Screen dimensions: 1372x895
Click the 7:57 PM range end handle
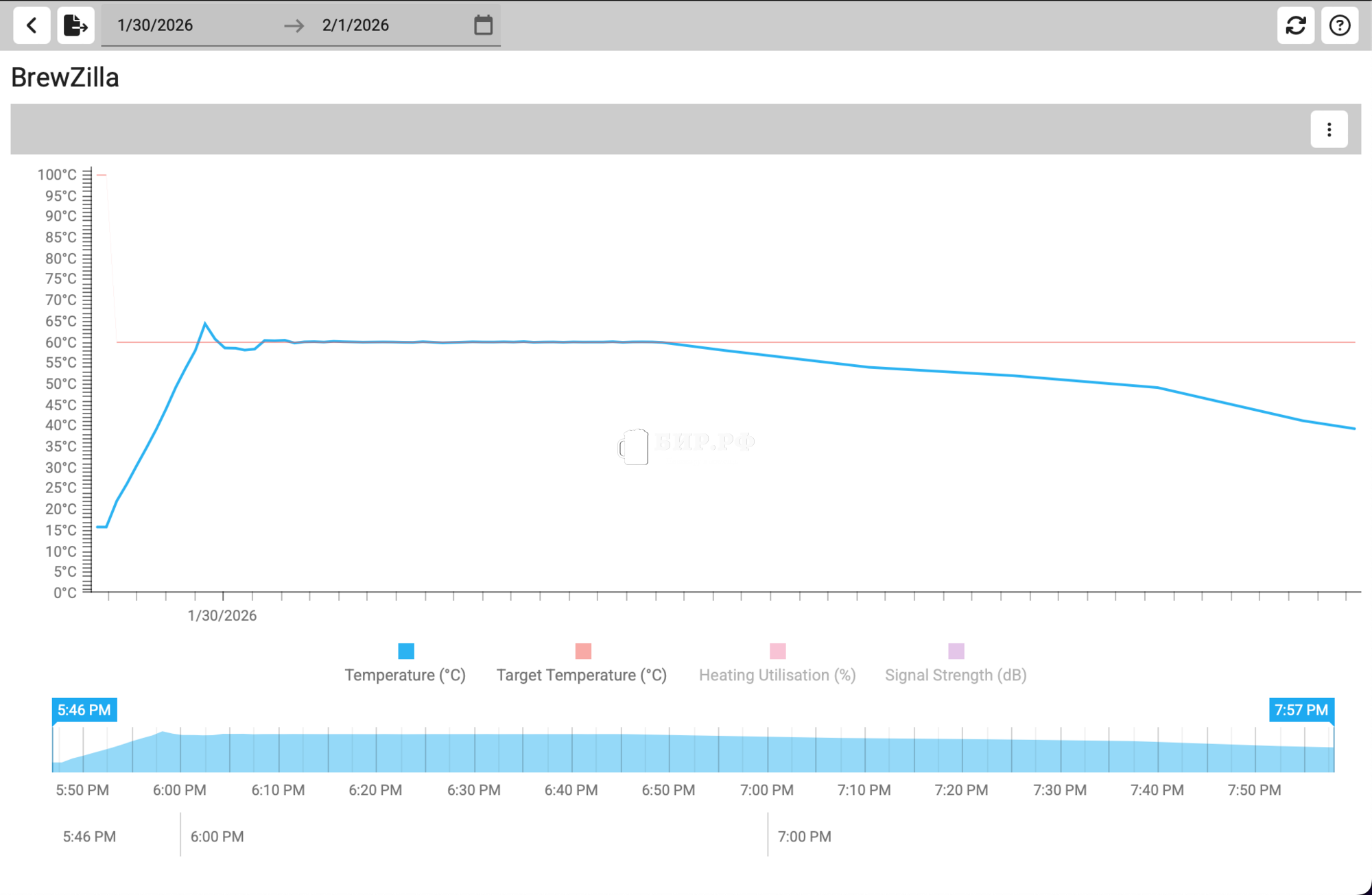tap(1301, 710)
